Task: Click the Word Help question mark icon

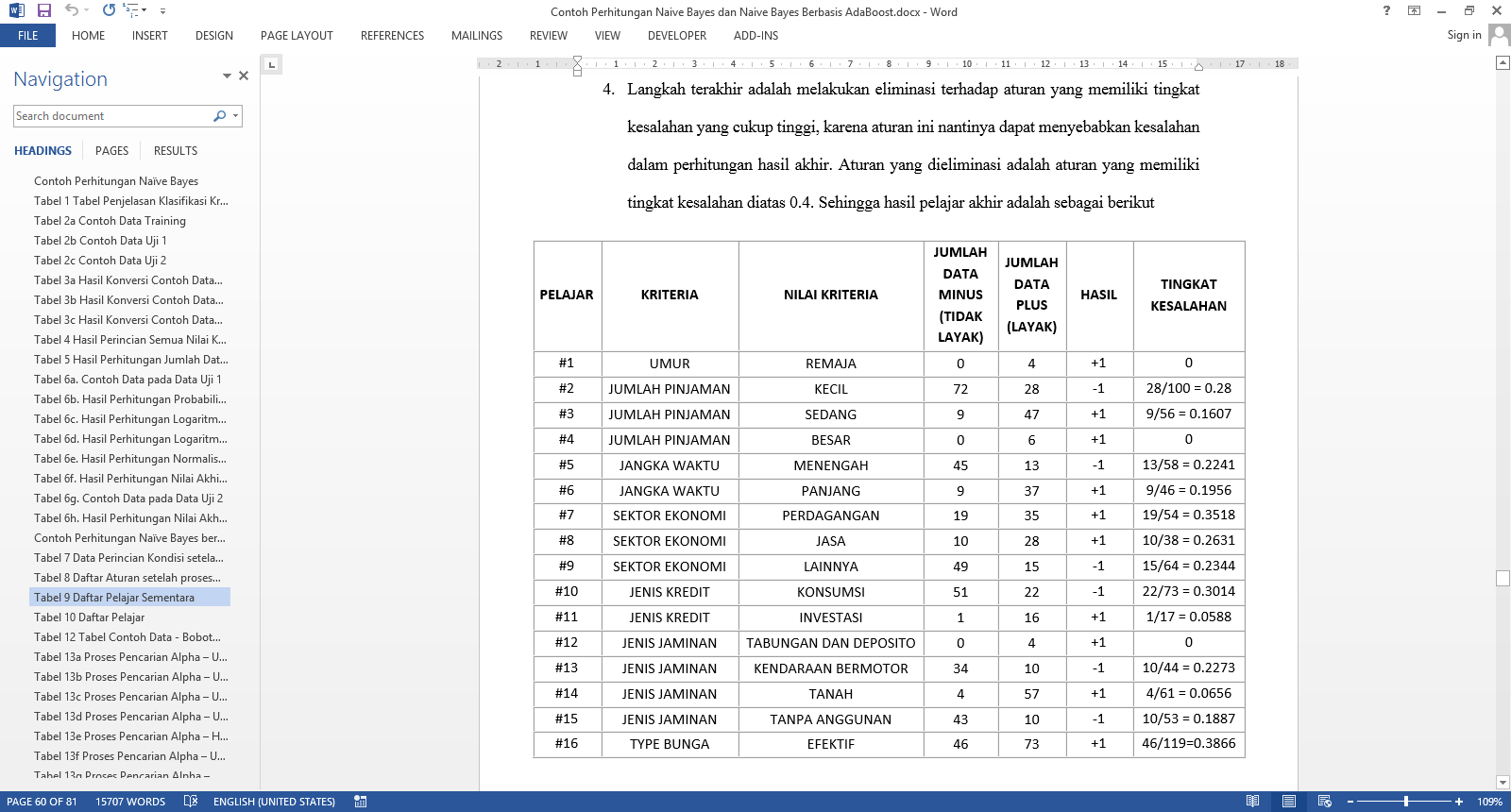Action: (1386, 11)
